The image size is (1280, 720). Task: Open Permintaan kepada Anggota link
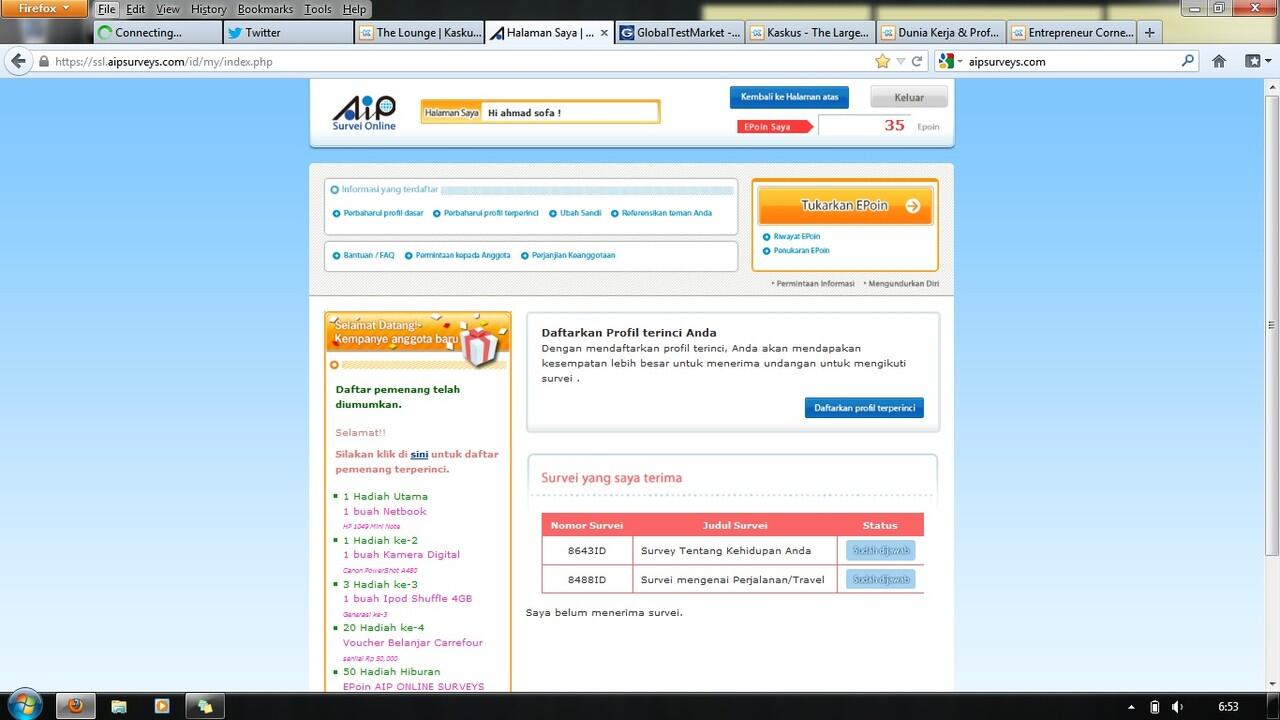point(463,255)
